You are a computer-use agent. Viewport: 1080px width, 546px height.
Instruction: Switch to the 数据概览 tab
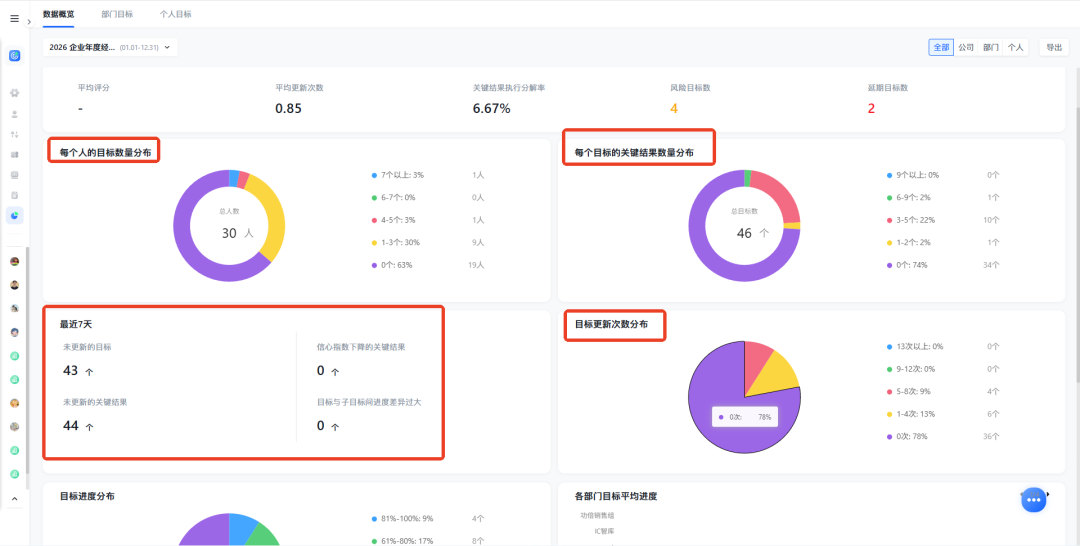click(x=59, y=14)
